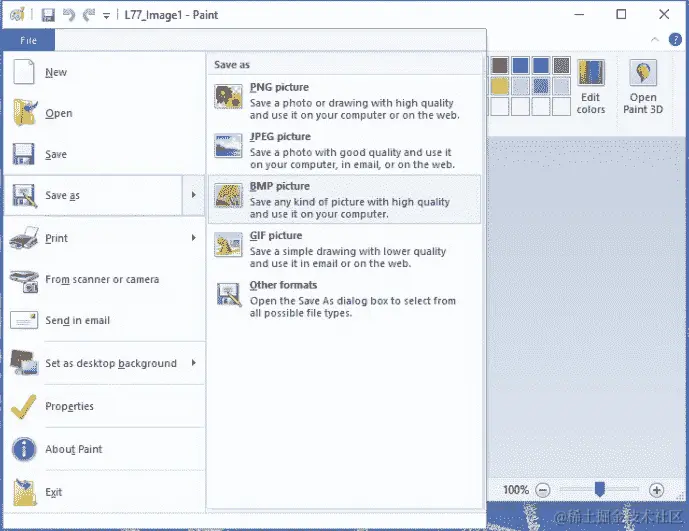Click the Other formats icon
This screenshot has height=531, width=689.
pos(229,295)
